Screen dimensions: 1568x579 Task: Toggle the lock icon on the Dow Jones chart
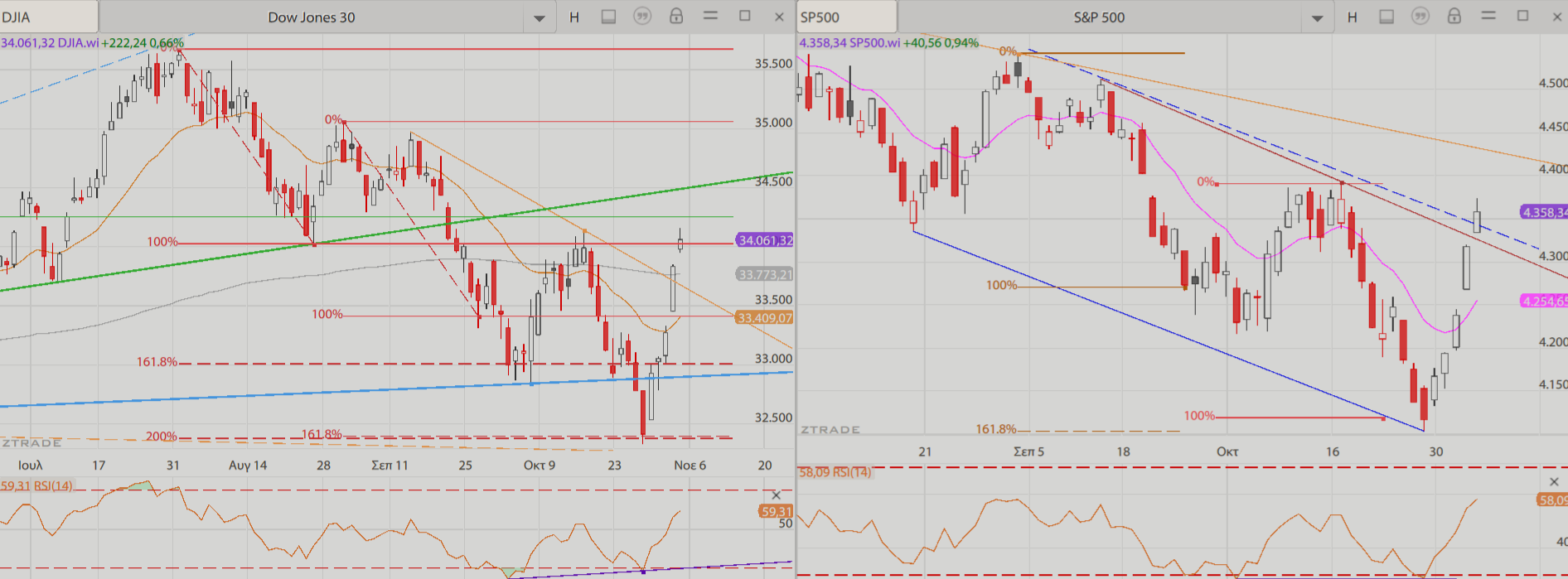pyautogui.click(x=676, y=16)
